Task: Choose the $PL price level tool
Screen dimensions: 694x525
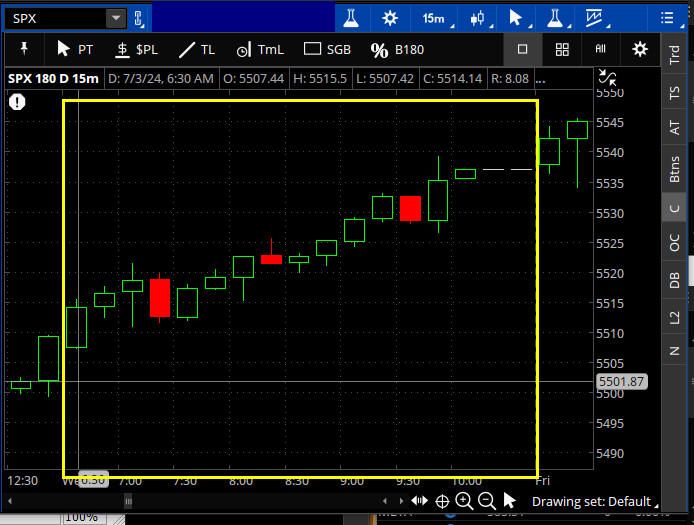Action: click(x=136, y=49)
